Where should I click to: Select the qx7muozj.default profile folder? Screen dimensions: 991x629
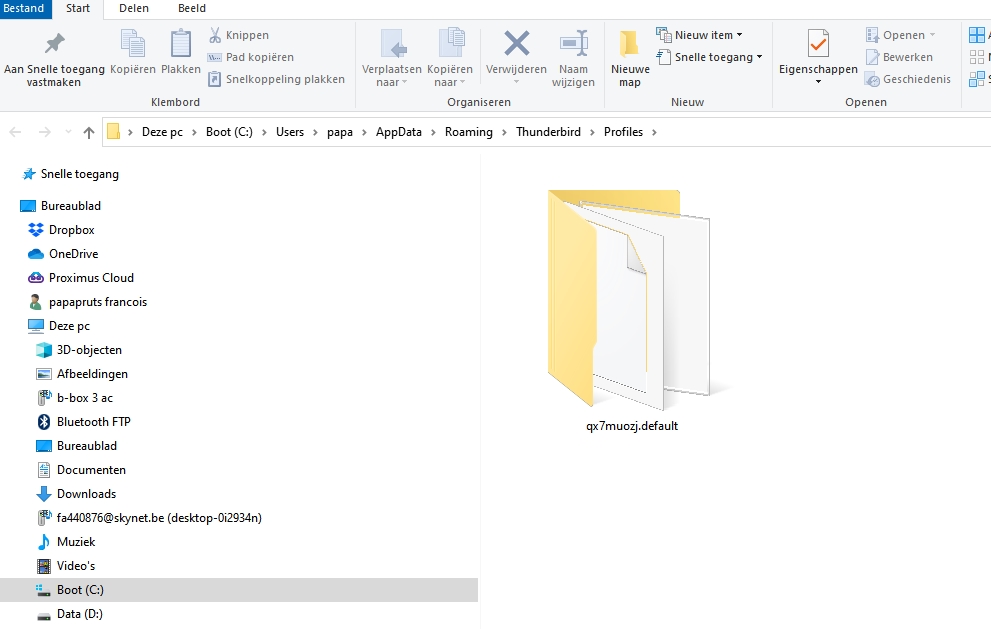point(630,310)
